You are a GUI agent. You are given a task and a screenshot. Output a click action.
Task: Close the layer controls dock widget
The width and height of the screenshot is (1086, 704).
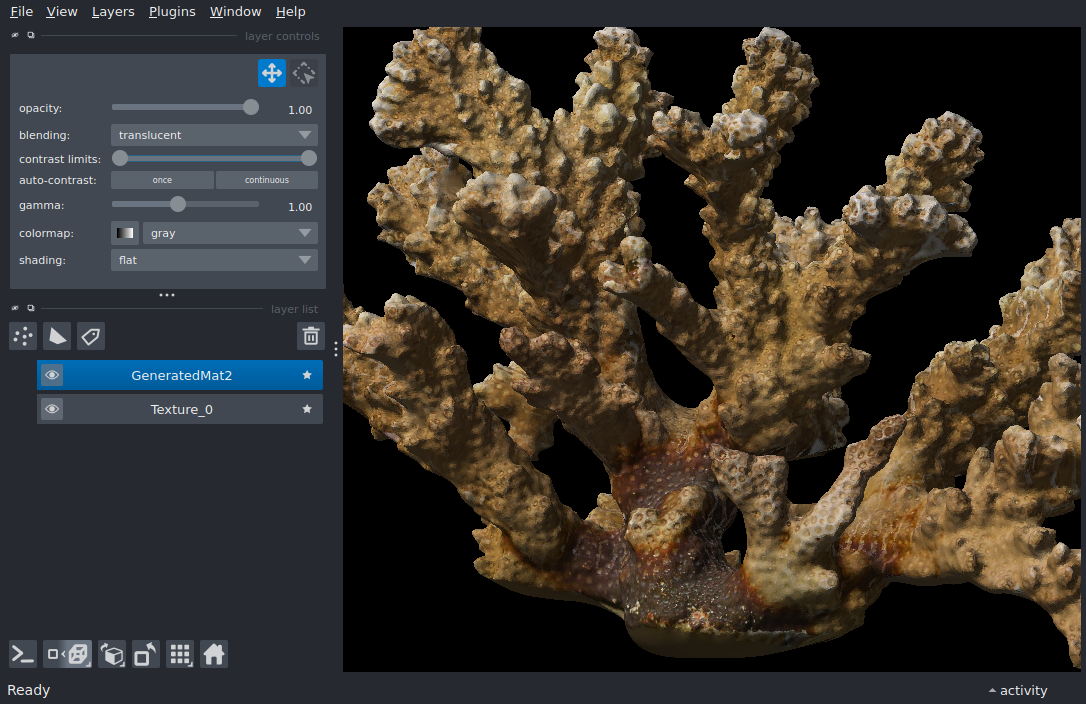[15, 35]
